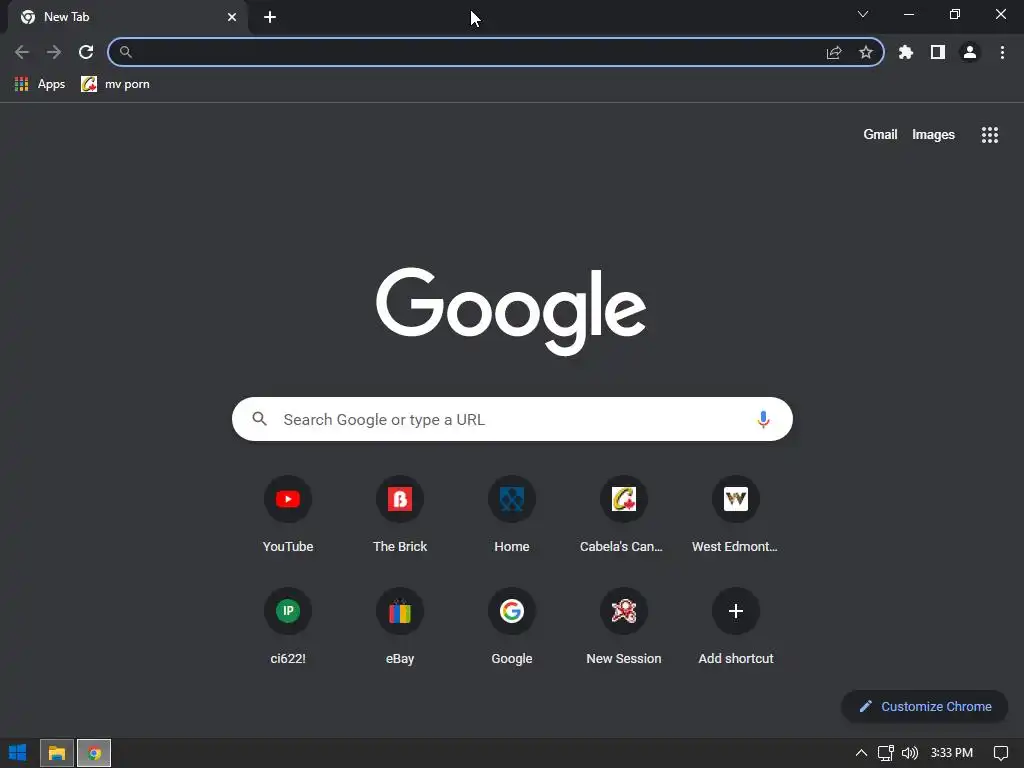Open network status tray icon
Viewport: 1024px width, 768px height.
(886, 753)
